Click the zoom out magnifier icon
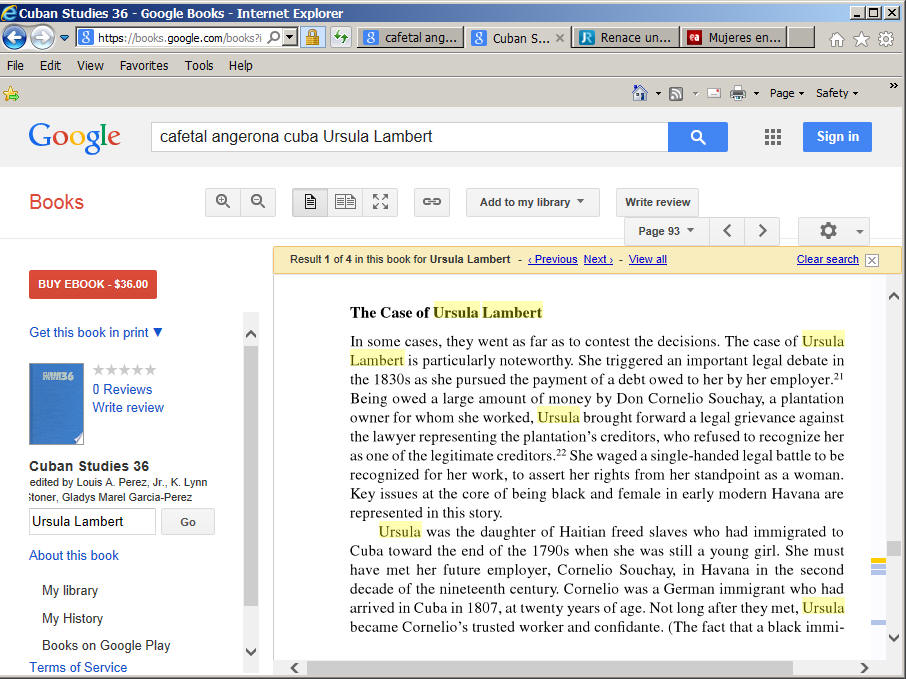 point(258,202)
